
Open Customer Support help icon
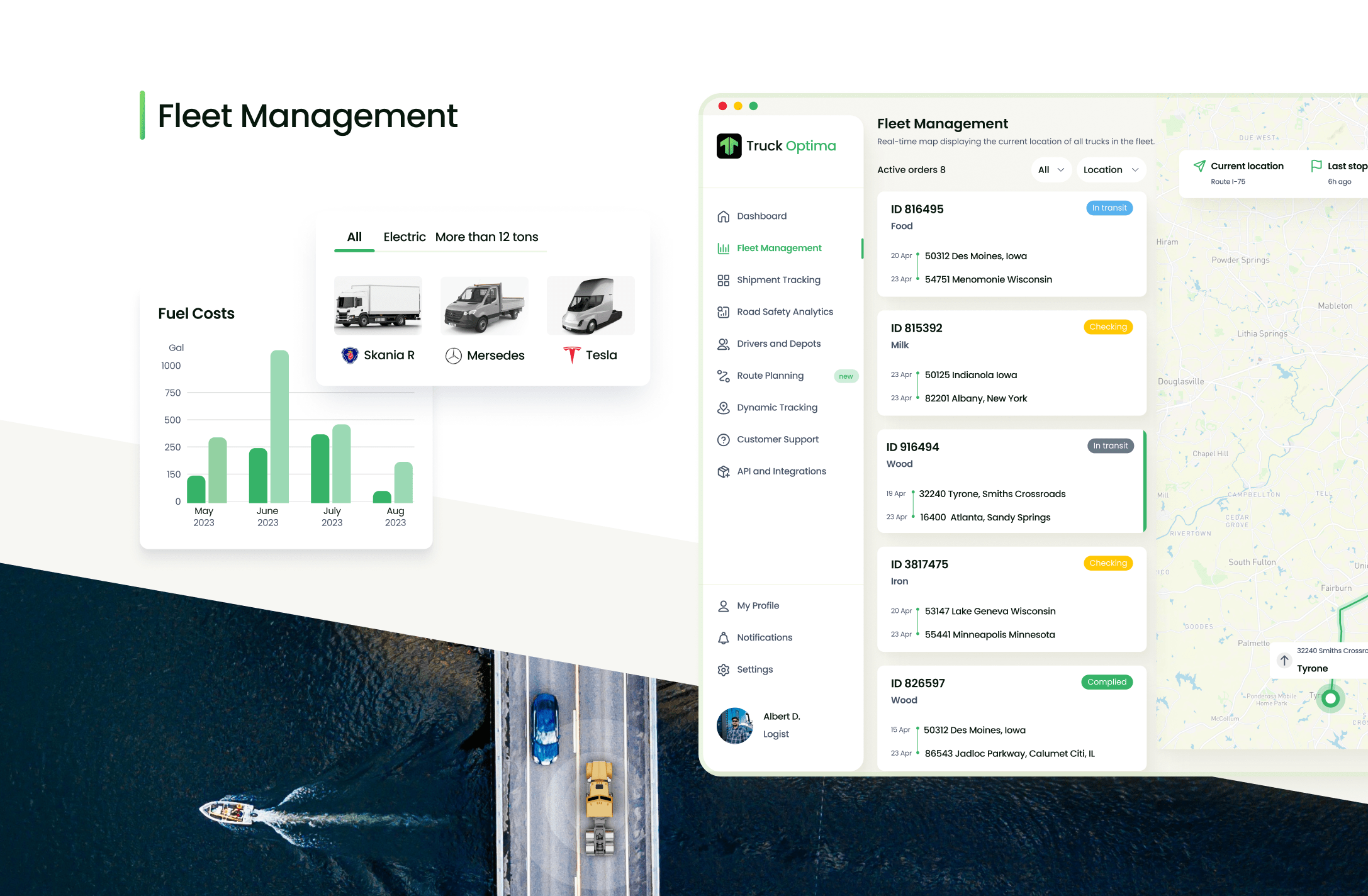[x=723, y=440]
